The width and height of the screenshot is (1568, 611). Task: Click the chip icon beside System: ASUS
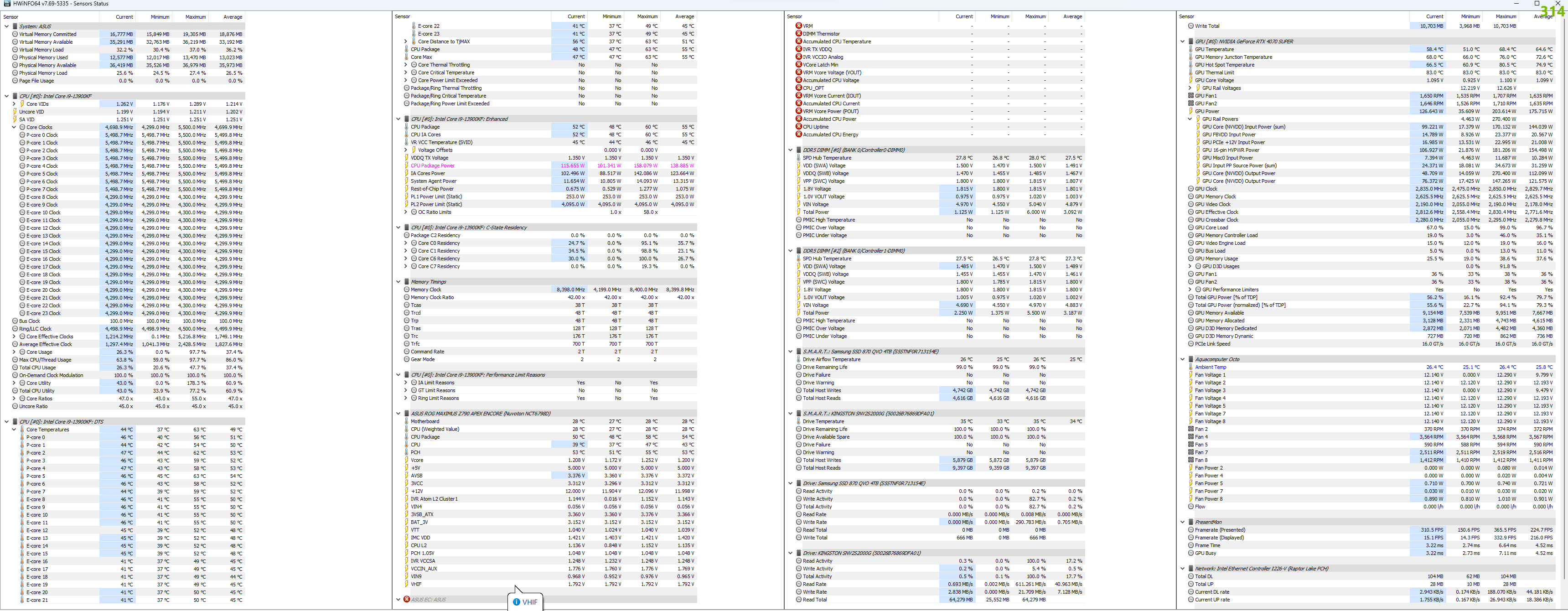(15, 26)
